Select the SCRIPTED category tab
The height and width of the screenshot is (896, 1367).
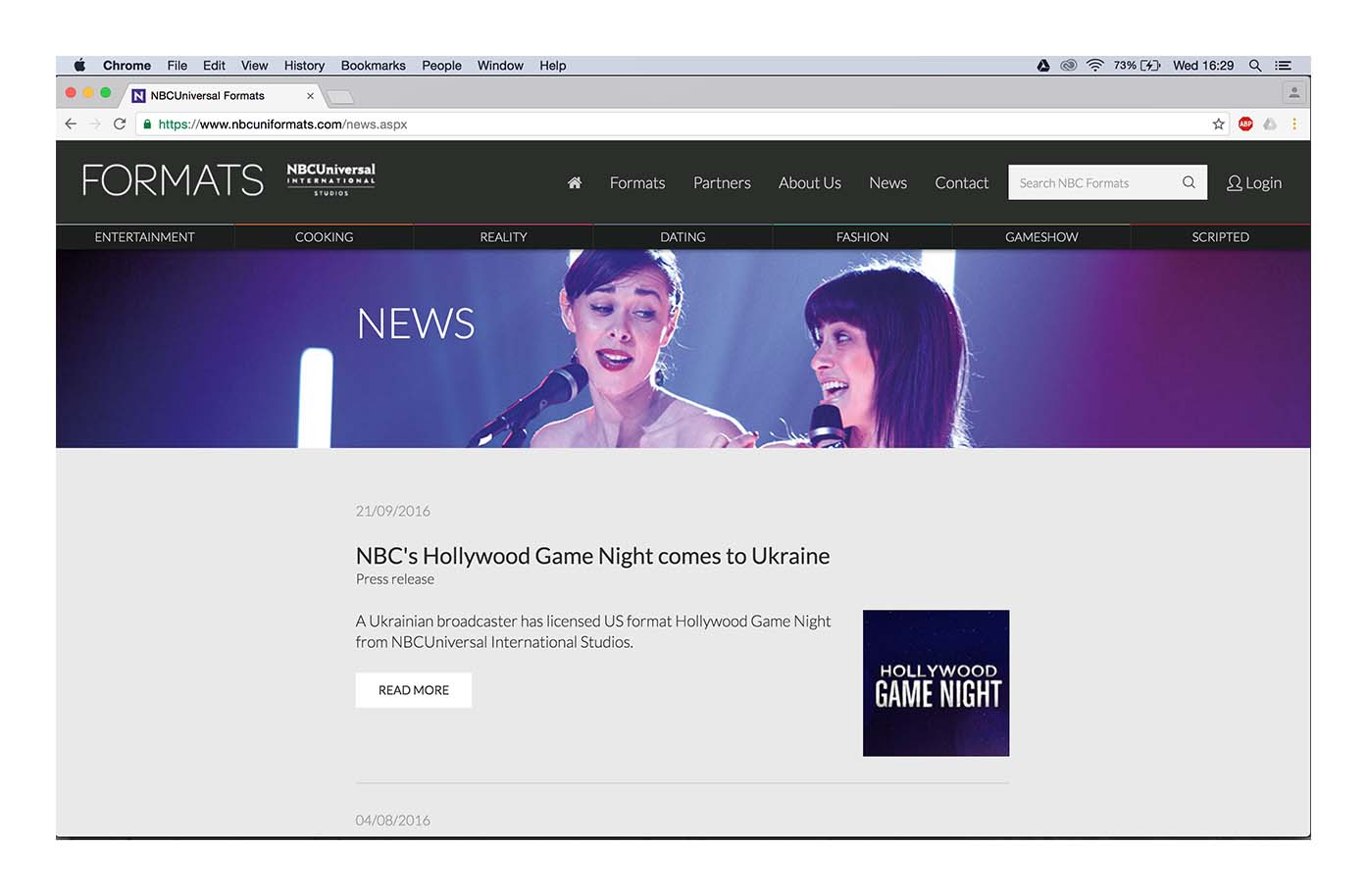[1221, 237]
